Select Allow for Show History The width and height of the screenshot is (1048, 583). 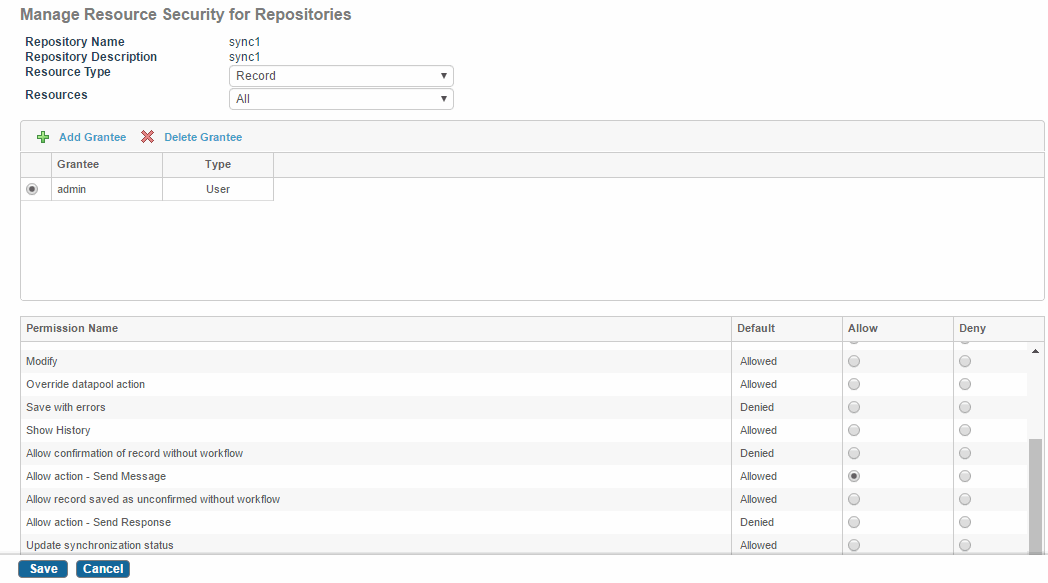(x=854, y=430)
